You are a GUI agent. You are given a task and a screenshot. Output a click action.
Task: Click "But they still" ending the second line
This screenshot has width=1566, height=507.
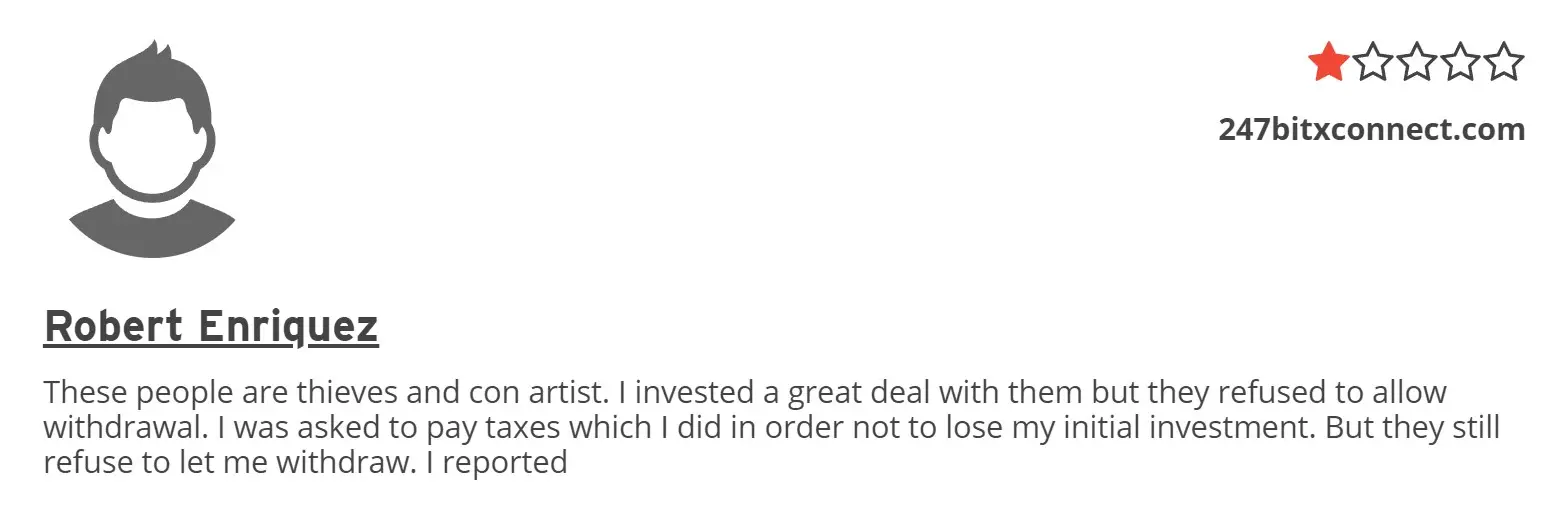pos(1412,428)
